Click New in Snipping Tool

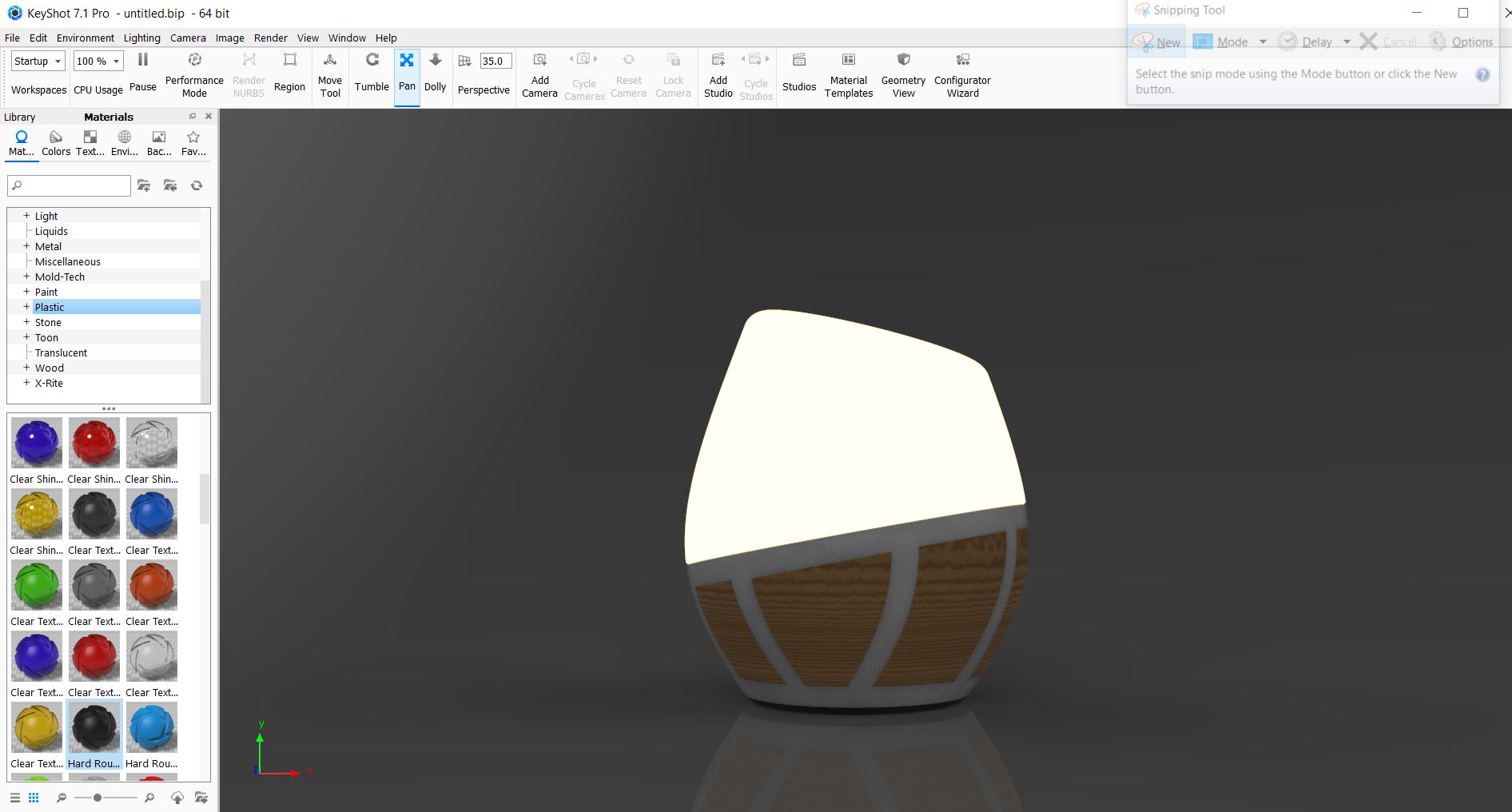pyautogui.click(x=1157, y=42)
